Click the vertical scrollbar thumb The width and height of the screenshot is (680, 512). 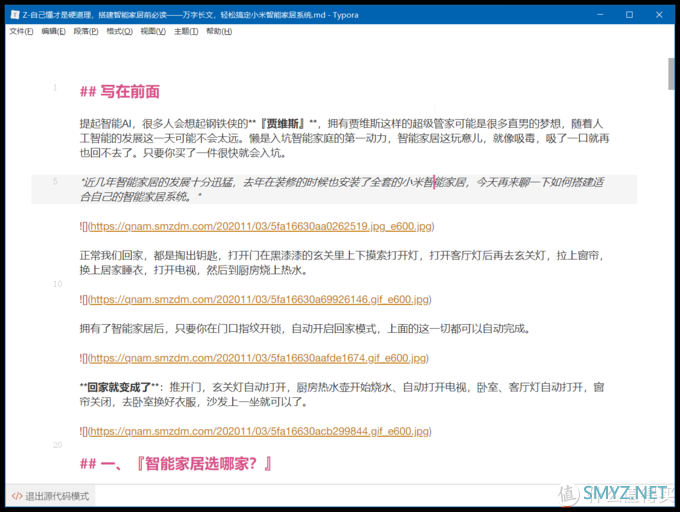coord(671,74)
